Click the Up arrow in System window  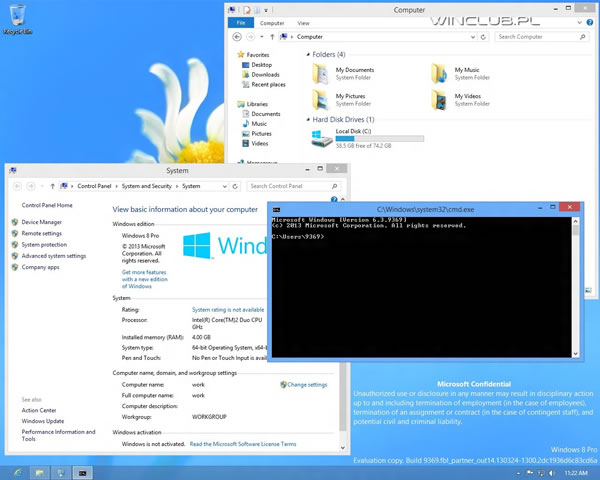(52, 186)
